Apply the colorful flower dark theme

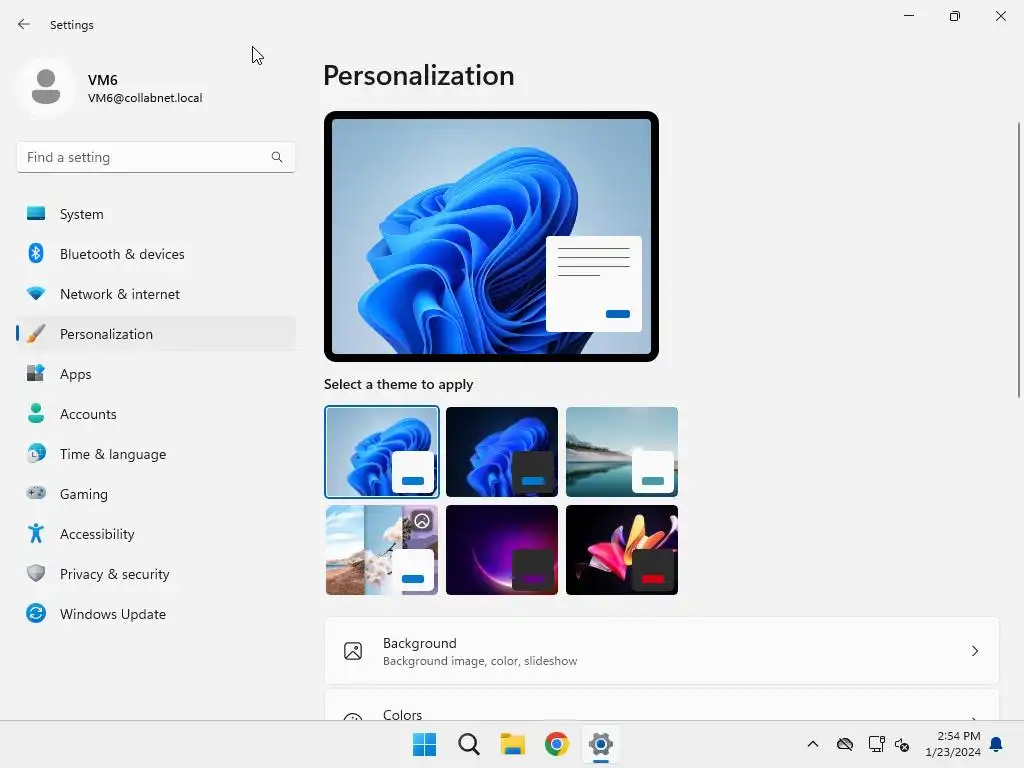tap(622, 549)
